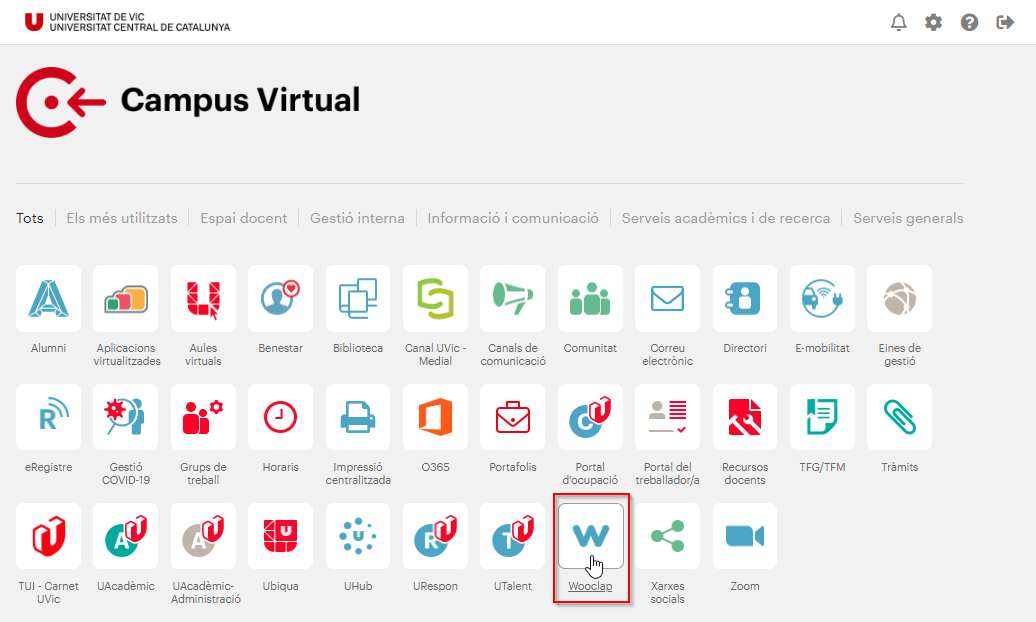1036x622 pixels.
Task: Open notifications bell in header
Action: pyautogui.click(x=899, y=22)
